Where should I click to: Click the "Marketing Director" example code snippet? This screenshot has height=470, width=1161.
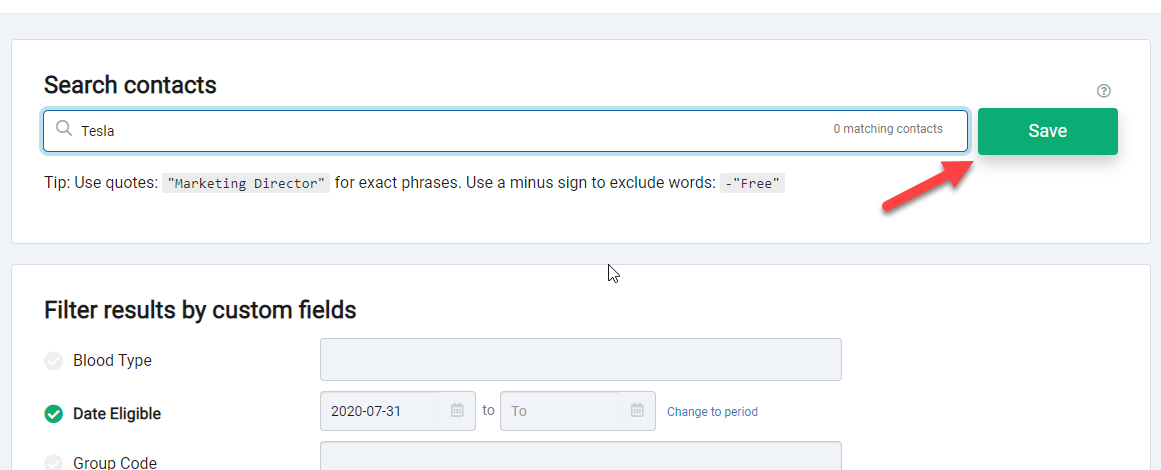[246, 183]
